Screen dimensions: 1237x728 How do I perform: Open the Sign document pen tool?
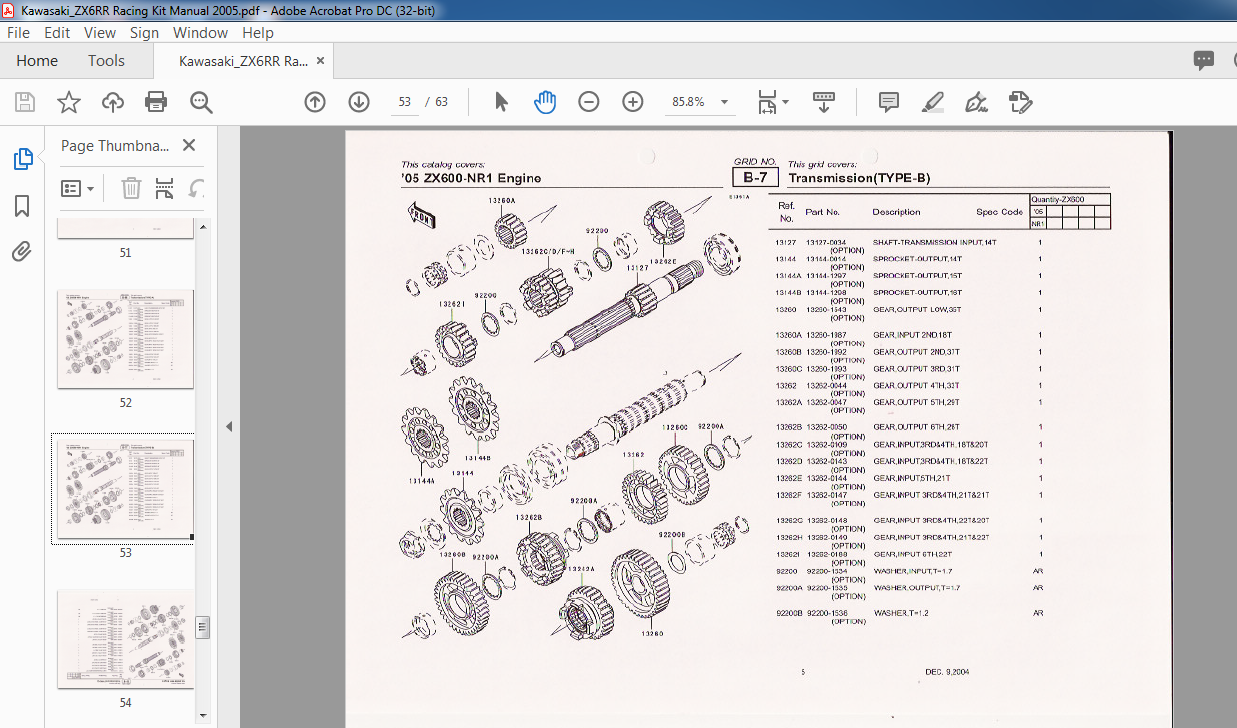tap(976, 102)
